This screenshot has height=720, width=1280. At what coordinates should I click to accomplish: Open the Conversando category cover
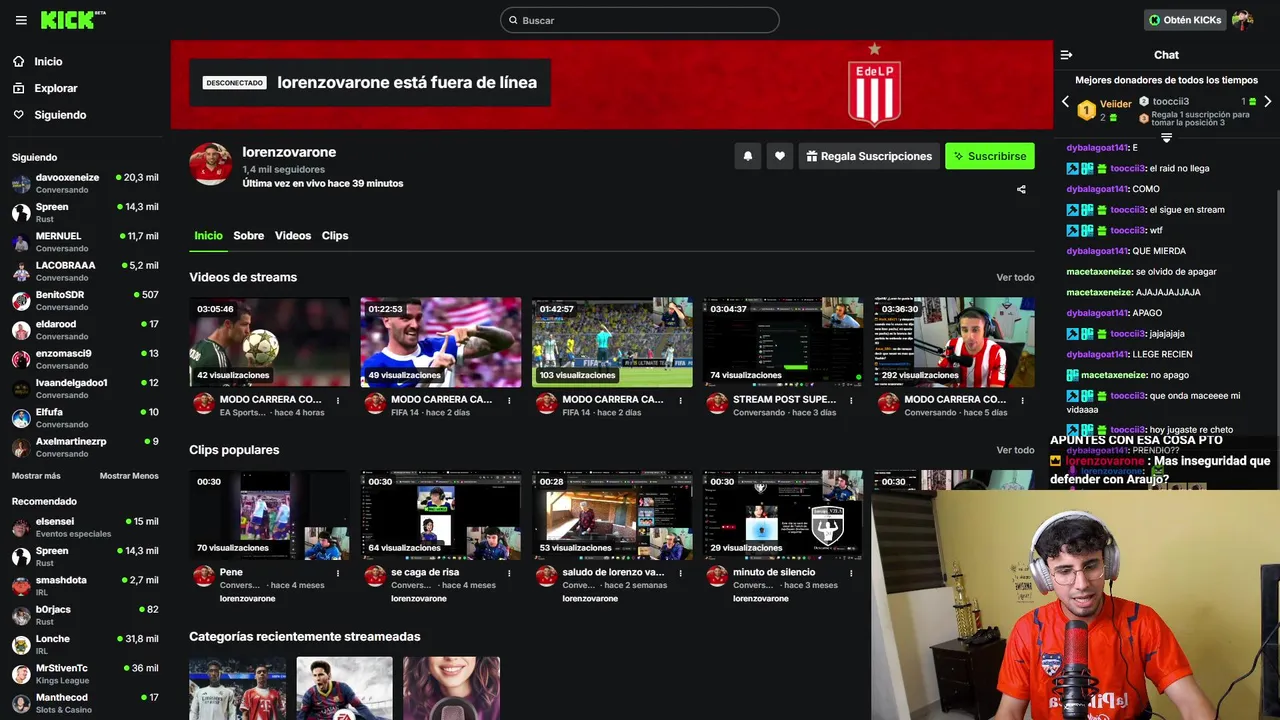click(x=452, y=688)
